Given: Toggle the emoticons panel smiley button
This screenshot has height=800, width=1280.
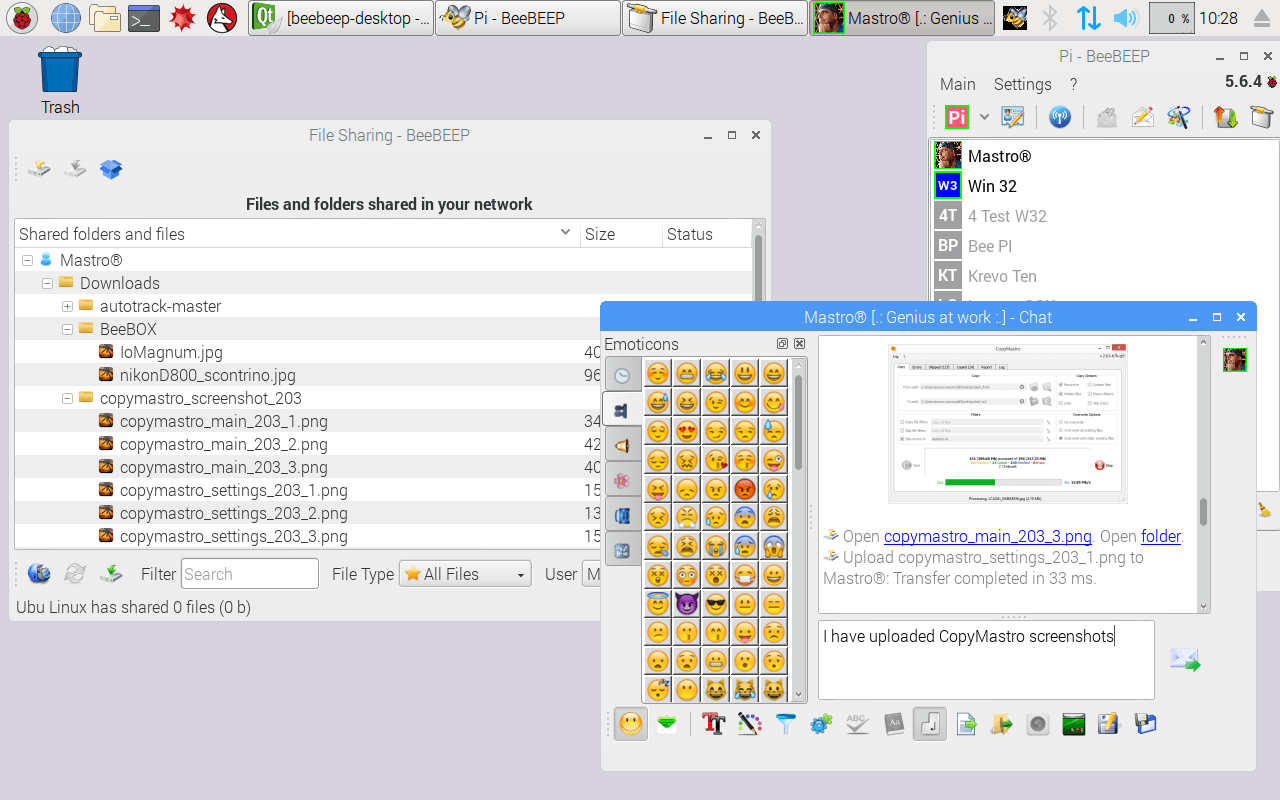Looking at the screenshot, I should tap(630, 723).
